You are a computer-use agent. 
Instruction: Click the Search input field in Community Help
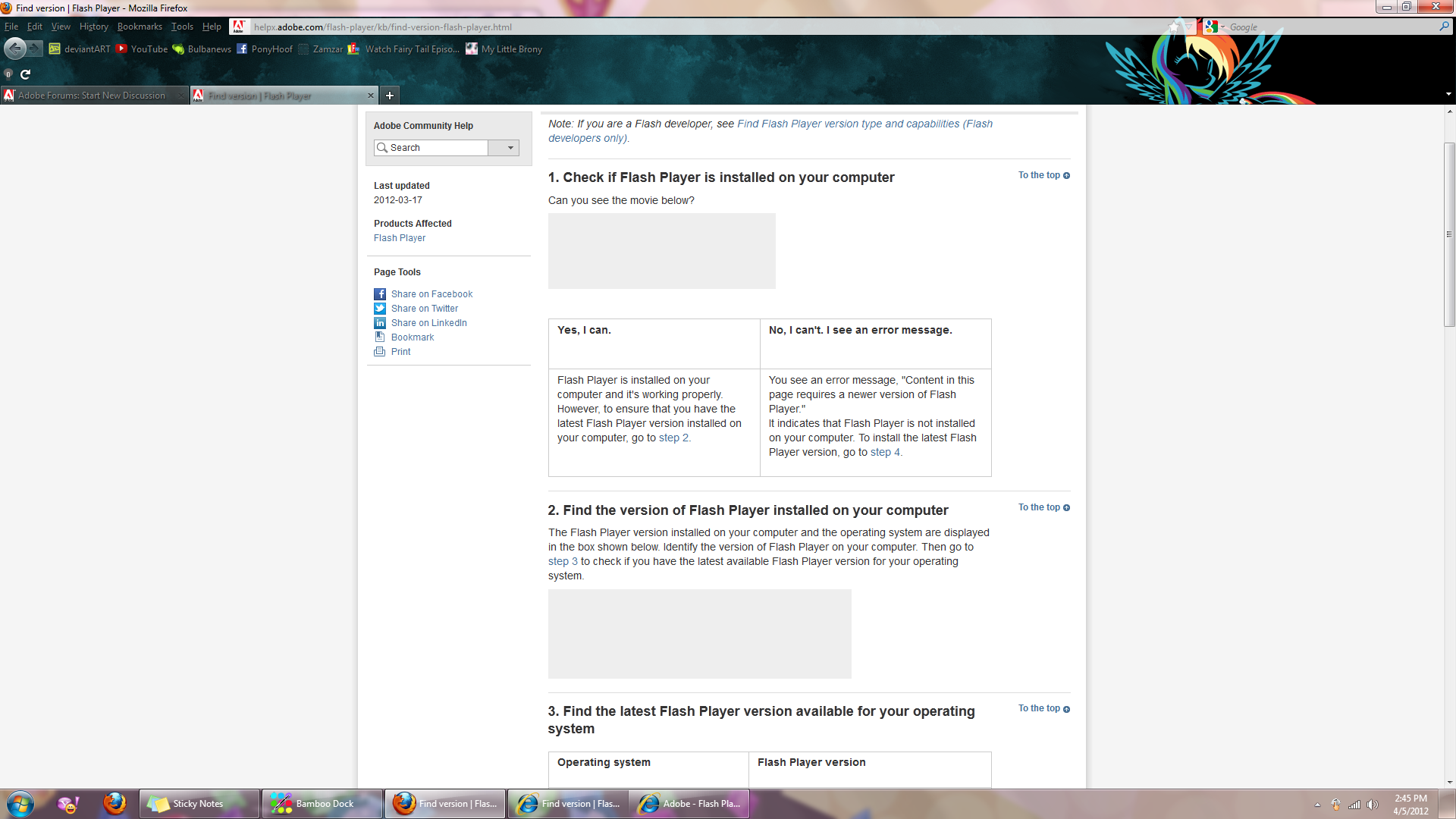point(436,147)
